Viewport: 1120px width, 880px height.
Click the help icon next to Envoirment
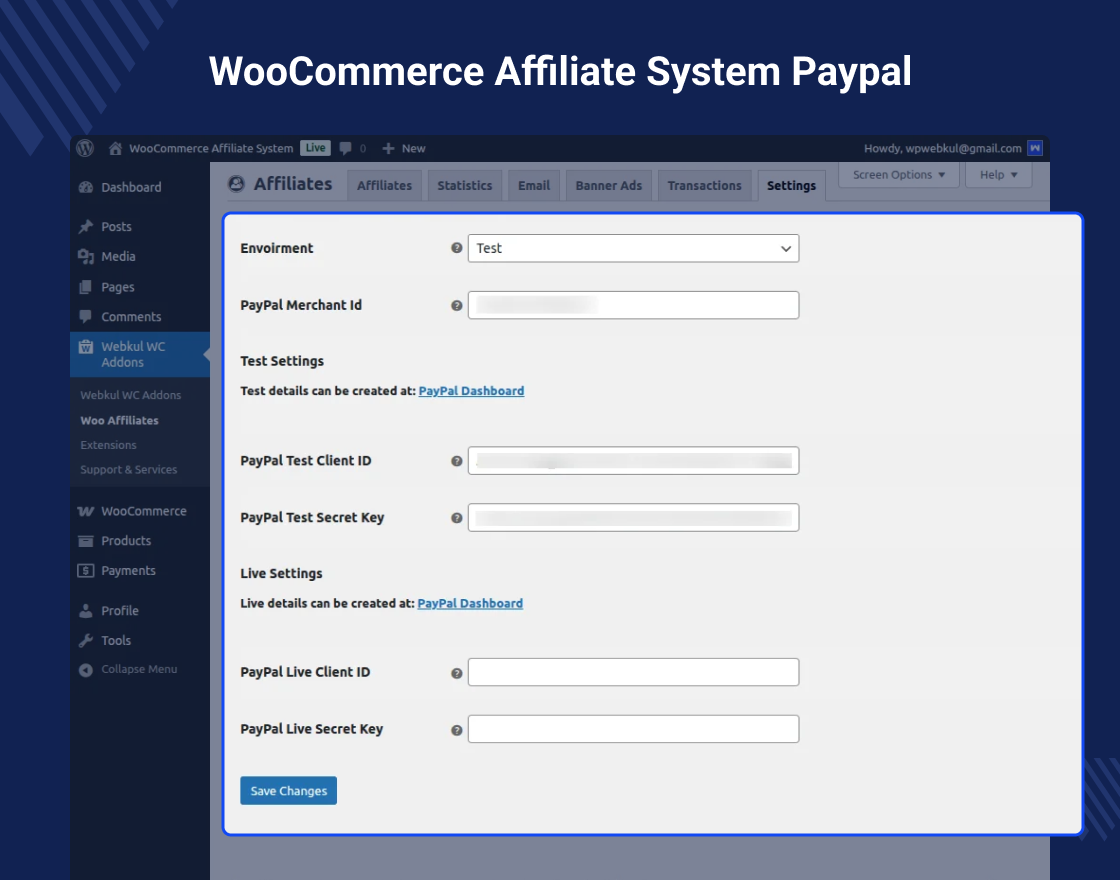pos(457,248)
